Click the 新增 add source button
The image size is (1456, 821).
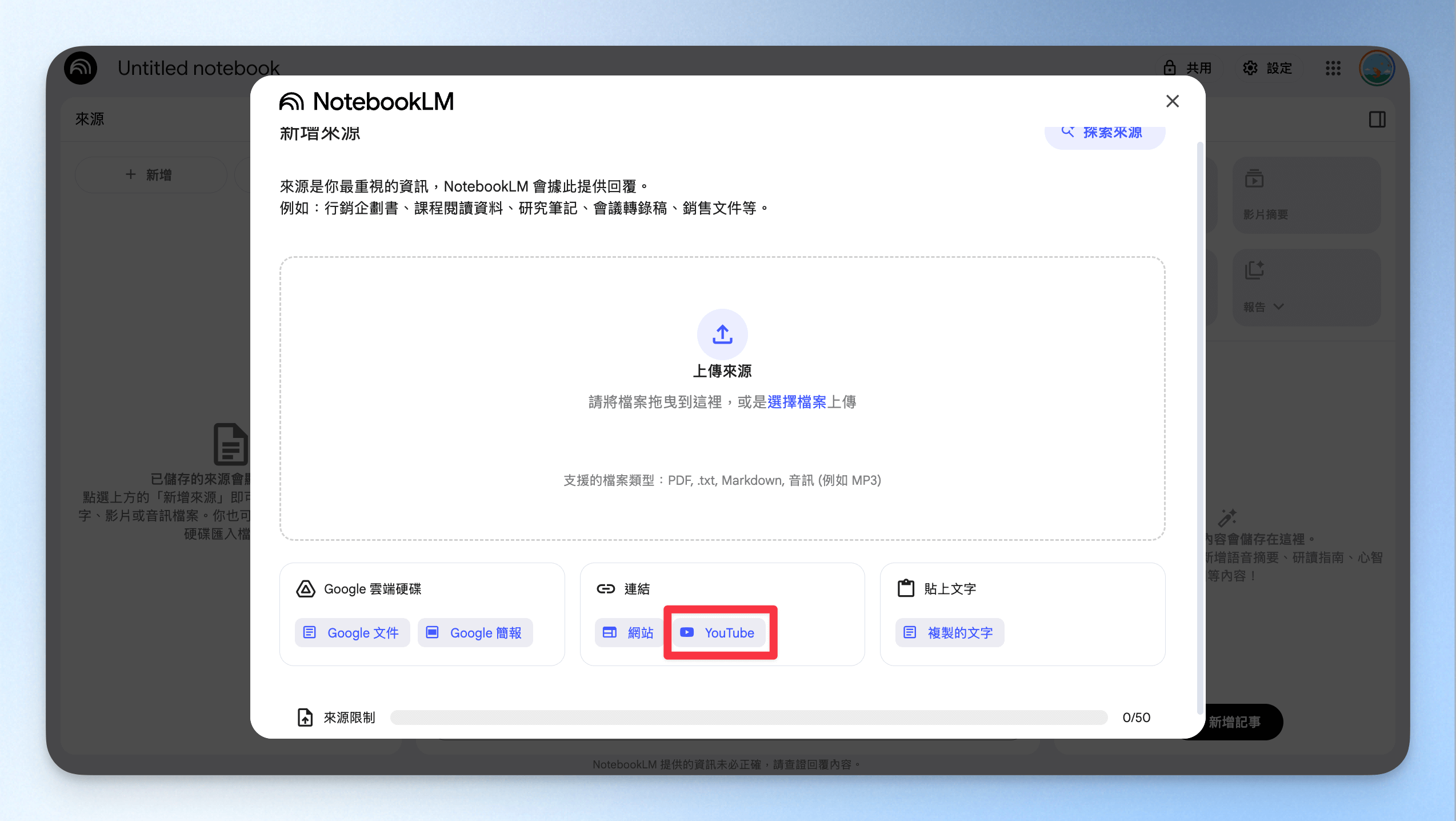point(150,175)
